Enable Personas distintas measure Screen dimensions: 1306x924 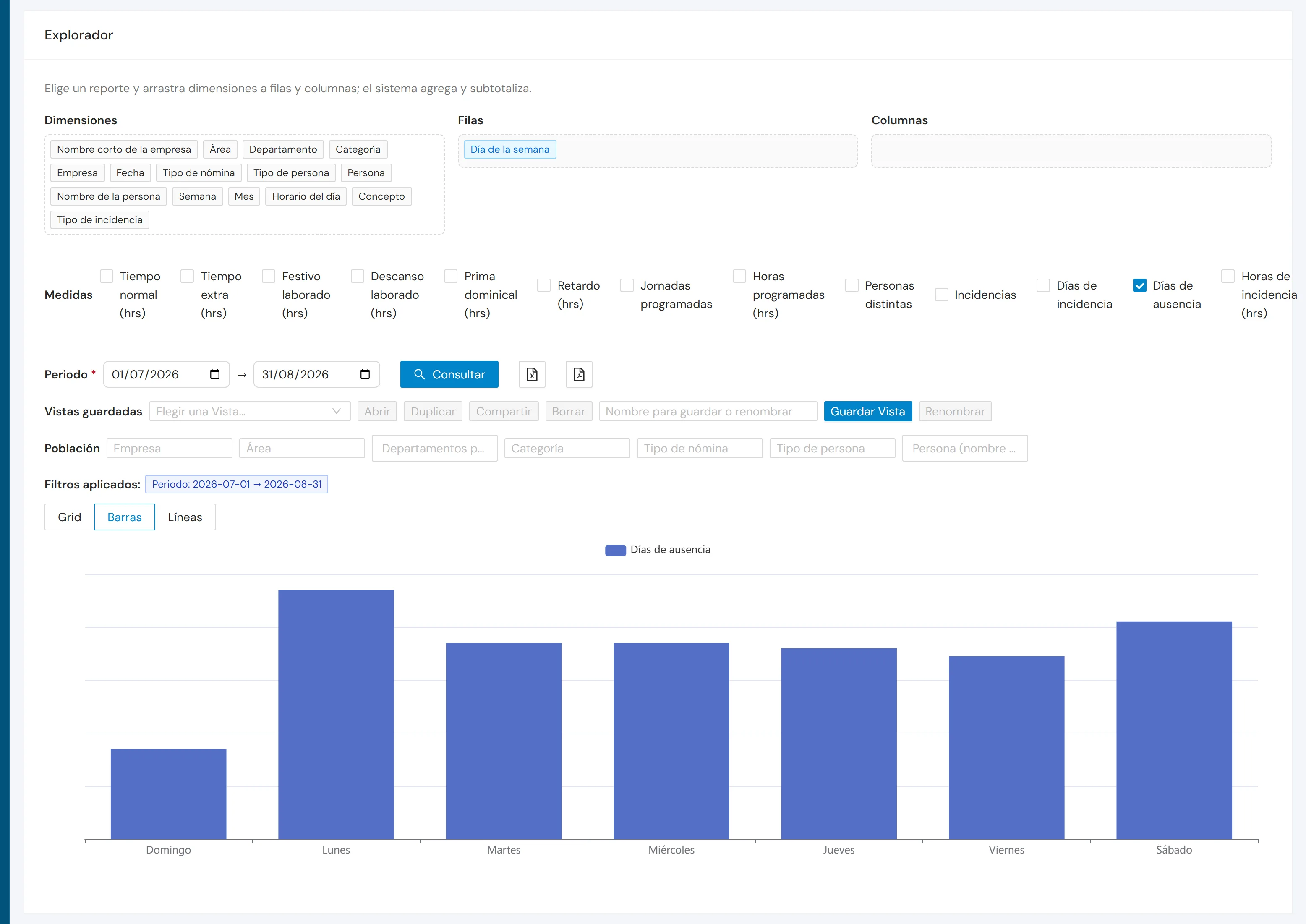[852, 286]
